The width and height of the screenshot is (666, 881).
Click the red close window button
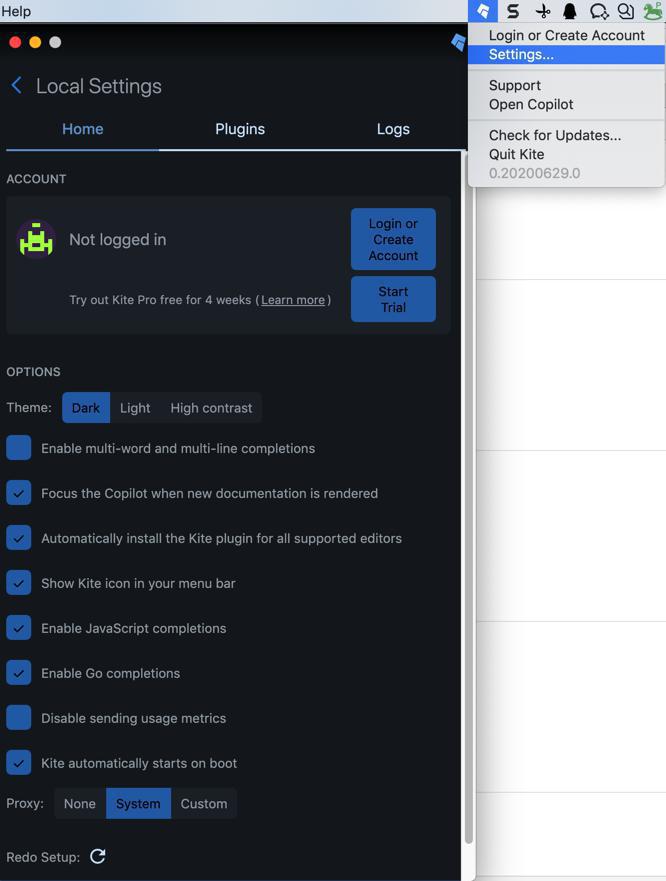coord(15,42)
